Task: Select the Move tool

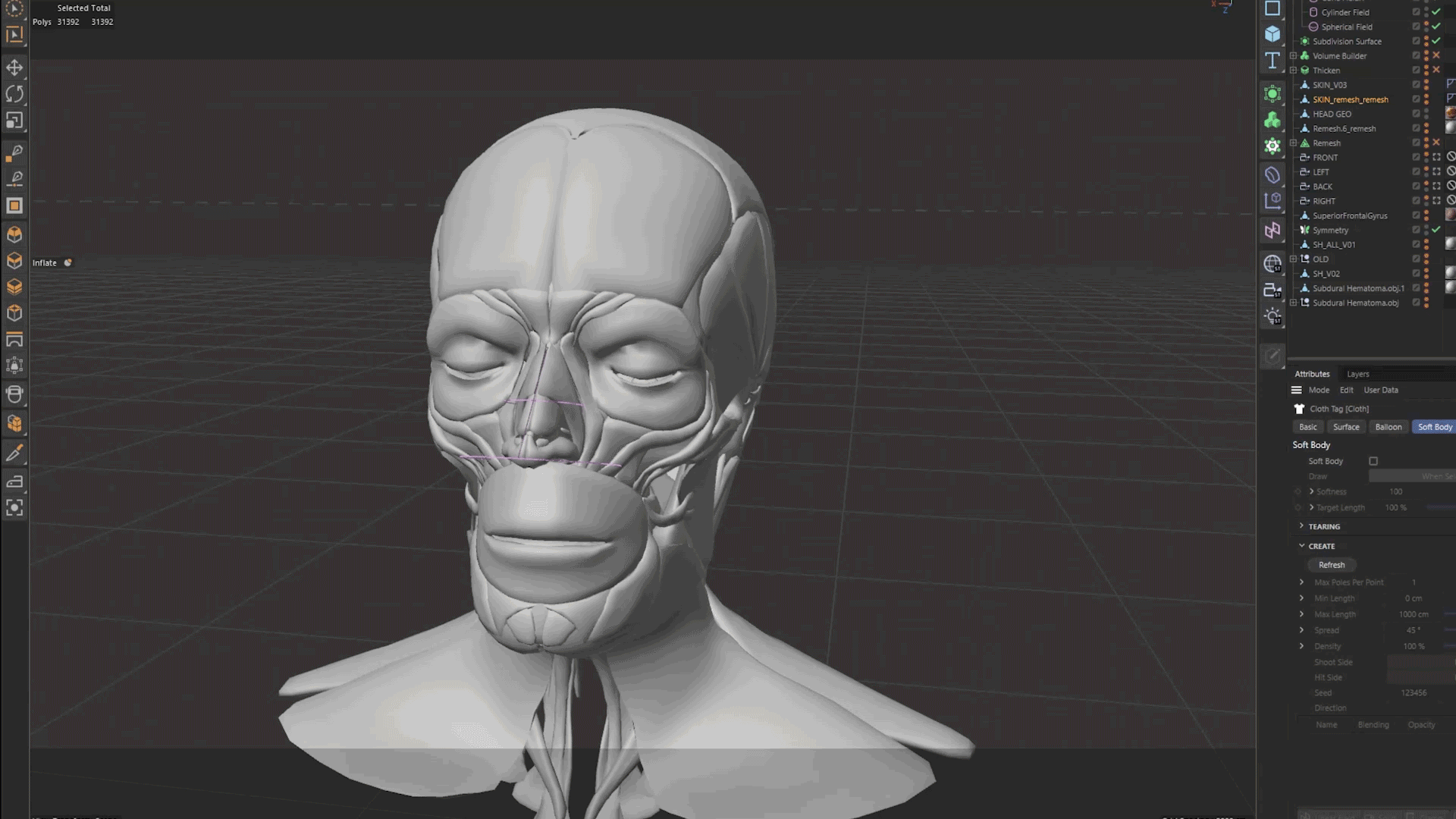Action: [14, 67]
